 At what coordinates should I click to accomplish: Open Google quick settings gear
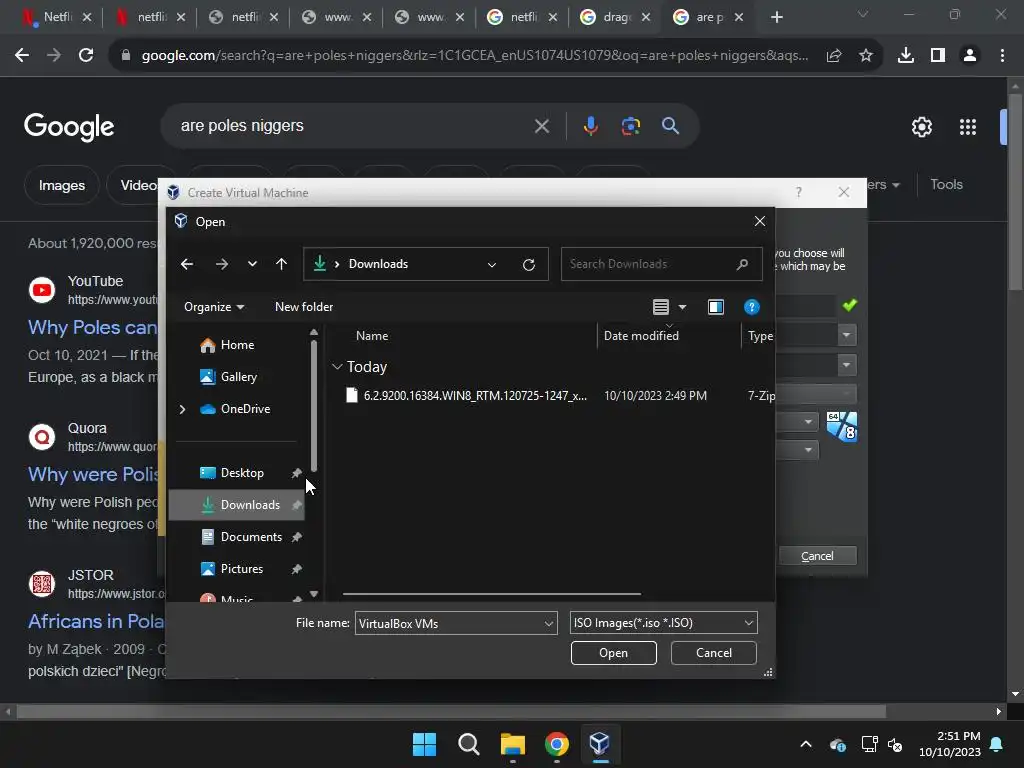click(921, 127)
